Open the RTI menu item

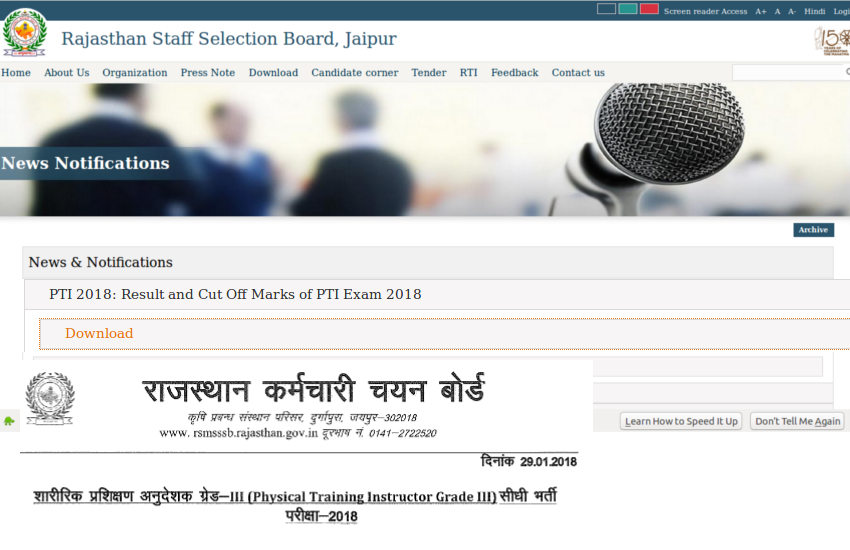pyautogui.click(x=468, y=73)
